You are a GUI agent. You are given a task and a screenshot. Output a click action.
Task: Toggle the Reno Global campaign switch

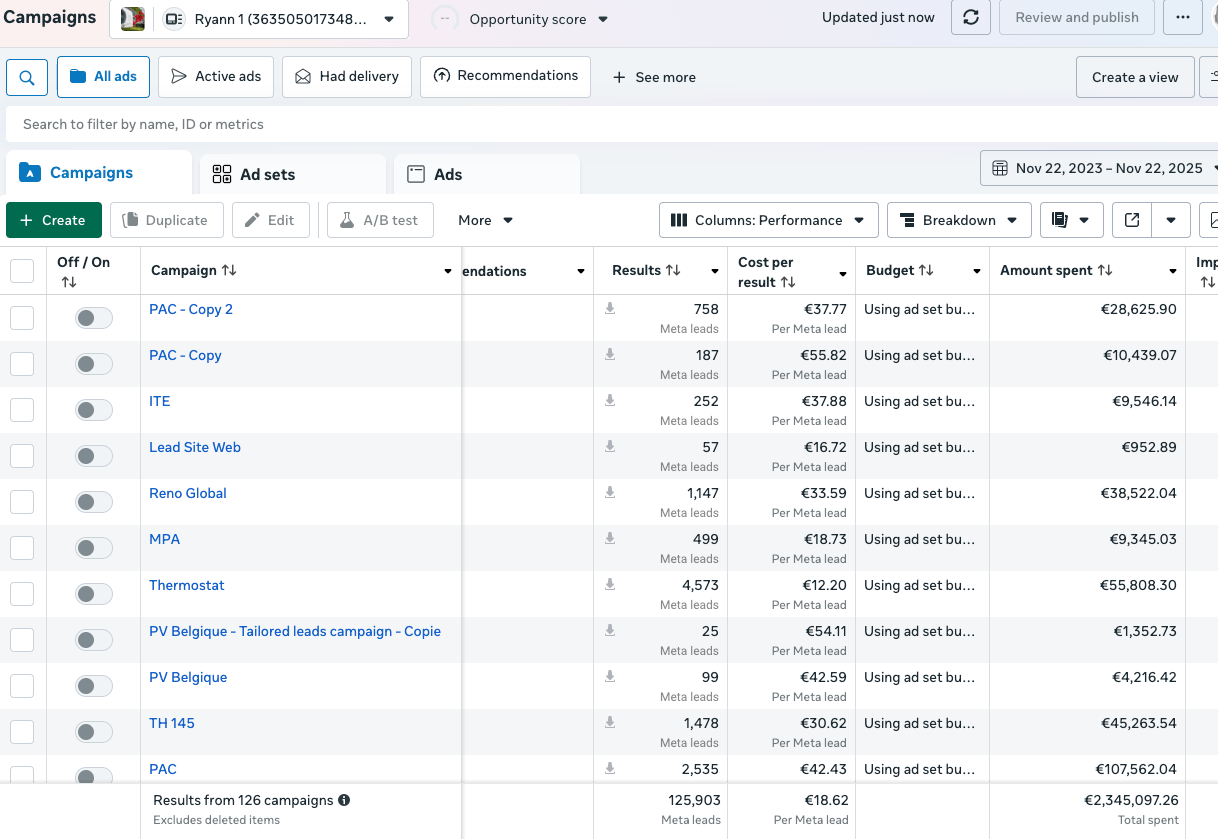pyautogui.click(x=94, y=502)
